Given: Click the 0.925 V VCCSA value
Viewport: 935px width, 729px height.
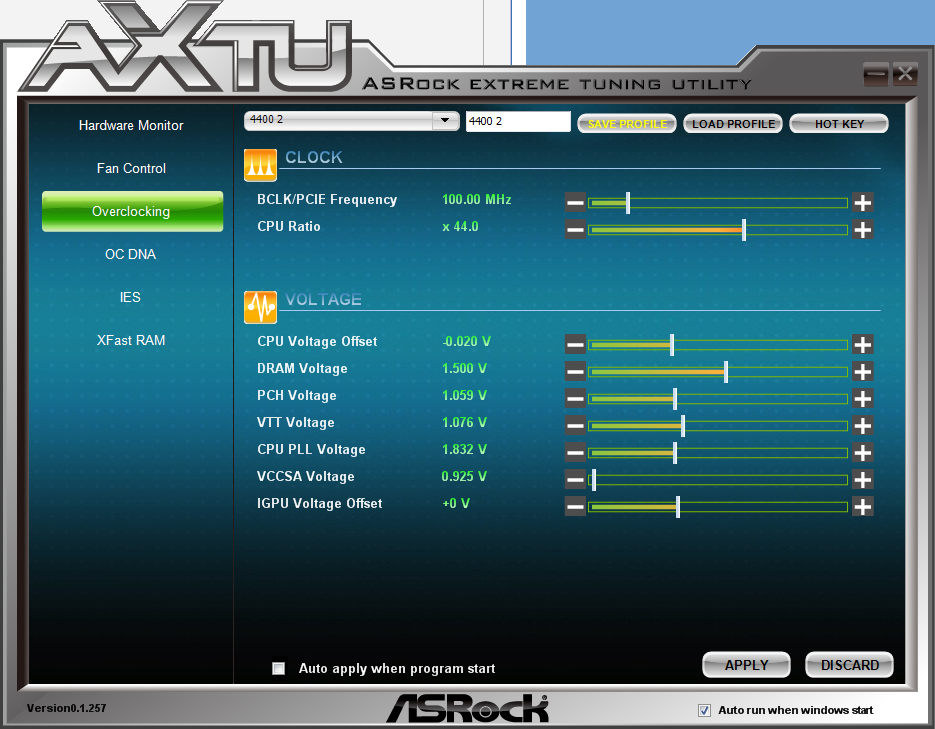Looking at the screenshot, I should pyautogui.click(x=464, y=476).
